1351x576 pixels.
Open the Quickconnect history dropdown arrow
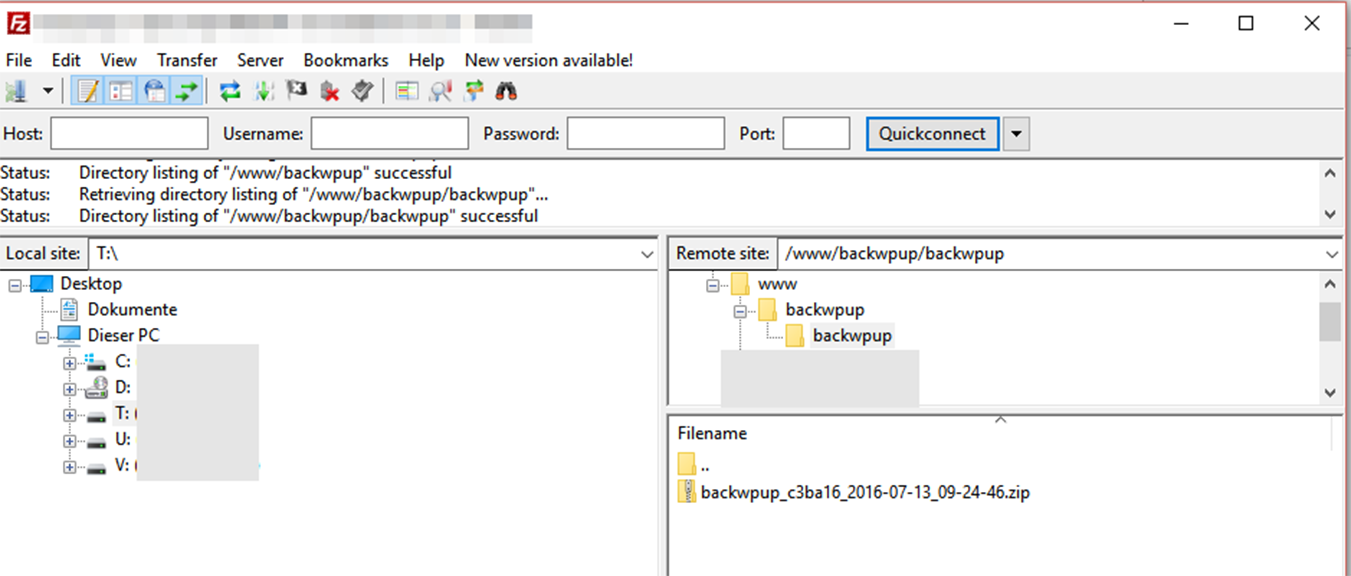coord(1016,134)
